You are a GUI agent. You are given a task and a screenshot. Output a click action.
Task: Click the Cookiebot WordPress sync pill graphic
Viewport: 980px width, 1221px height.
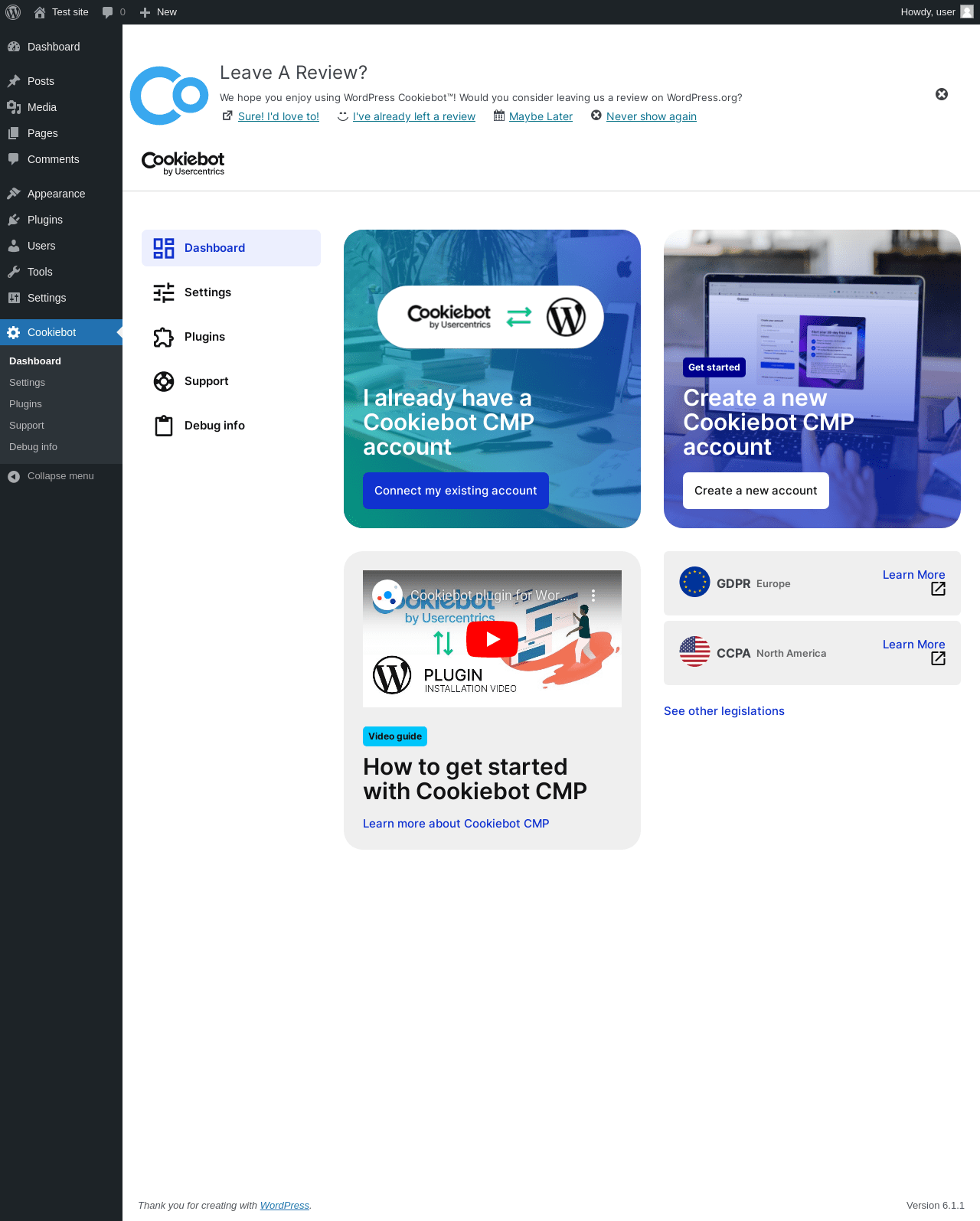point(491,317)
